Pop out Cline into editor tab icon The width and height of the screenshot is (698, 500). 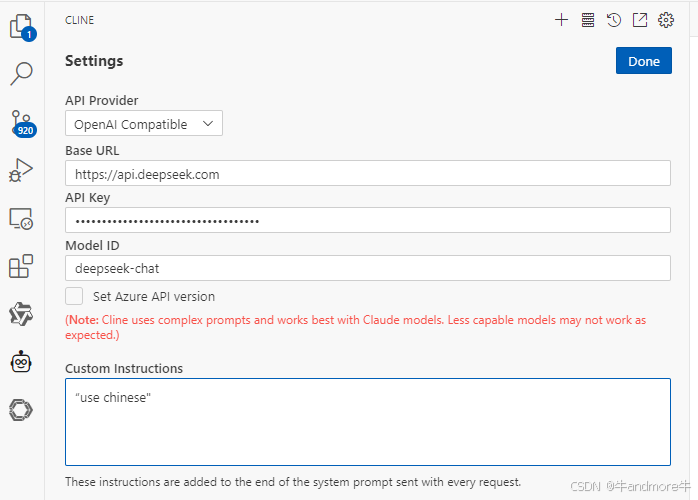tap(640, 20)
